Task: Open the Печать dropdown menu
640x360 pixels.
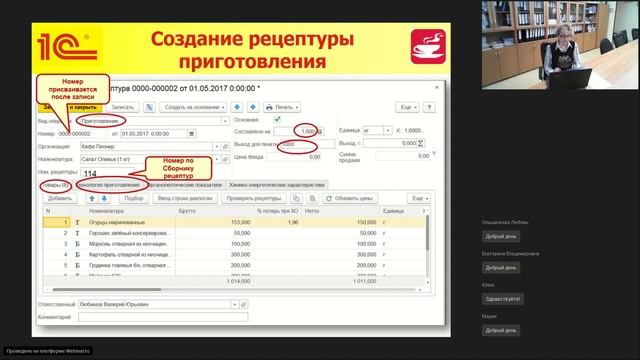Action: pos(282,107)
